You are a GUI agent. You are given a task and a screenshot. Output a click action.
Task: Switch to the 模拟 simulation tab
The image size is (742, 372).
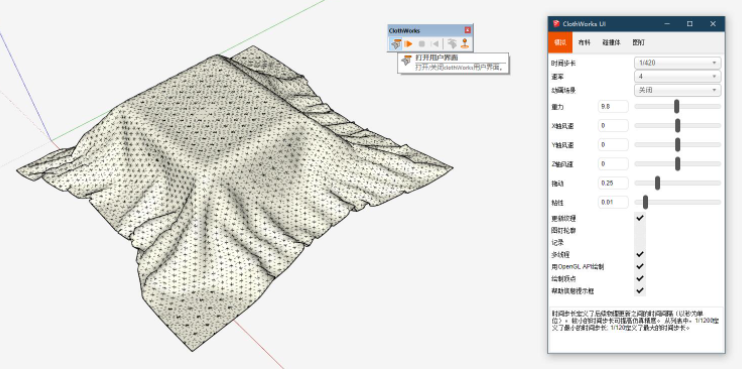click(560, 42)
